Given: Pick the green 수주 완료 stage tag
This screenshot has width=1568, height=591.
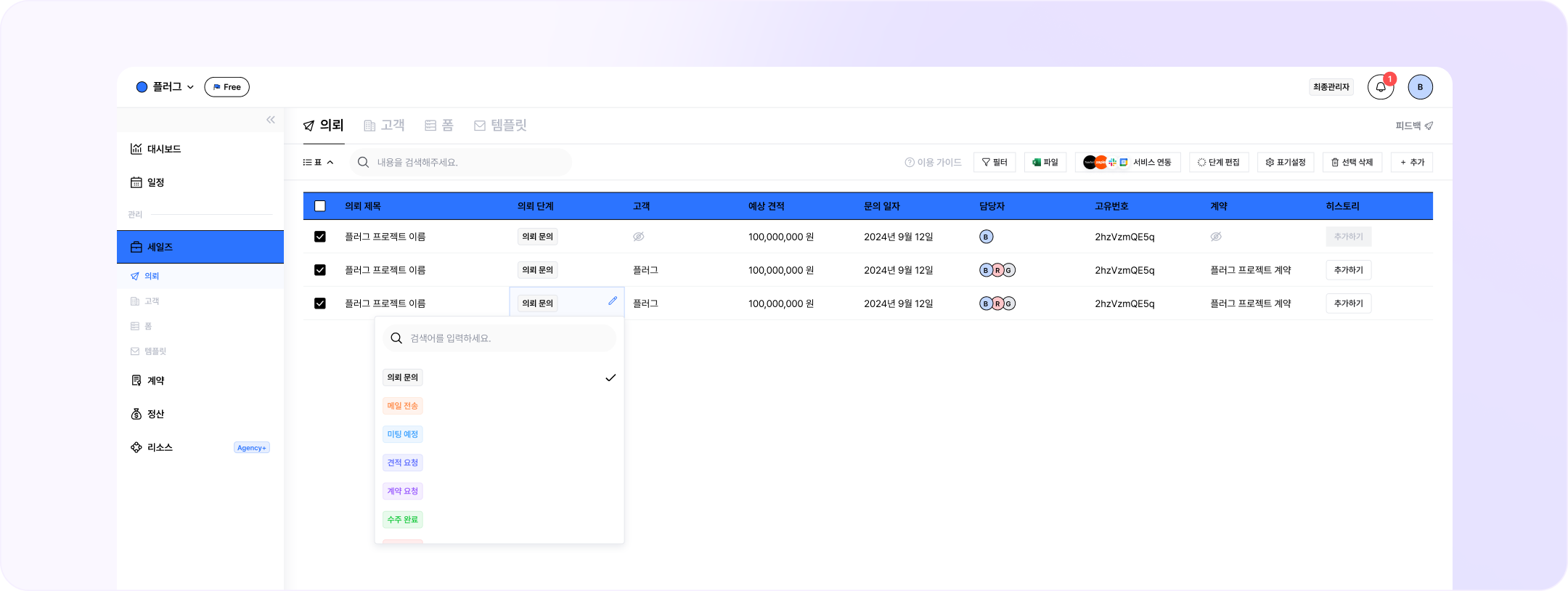Looking at the screenshot, I should click(402, 520).
